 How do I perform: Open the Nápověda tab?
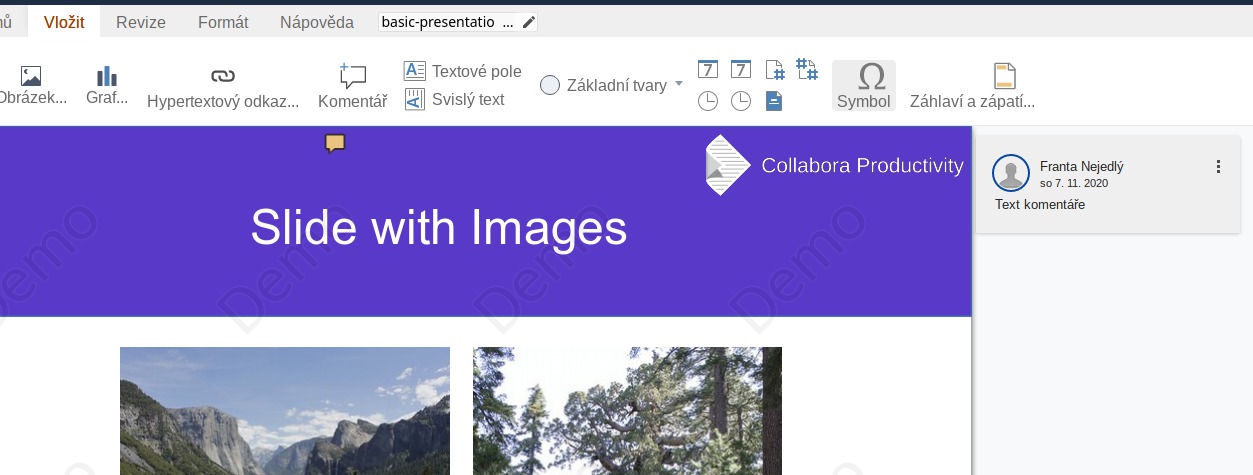click(316, 22)
